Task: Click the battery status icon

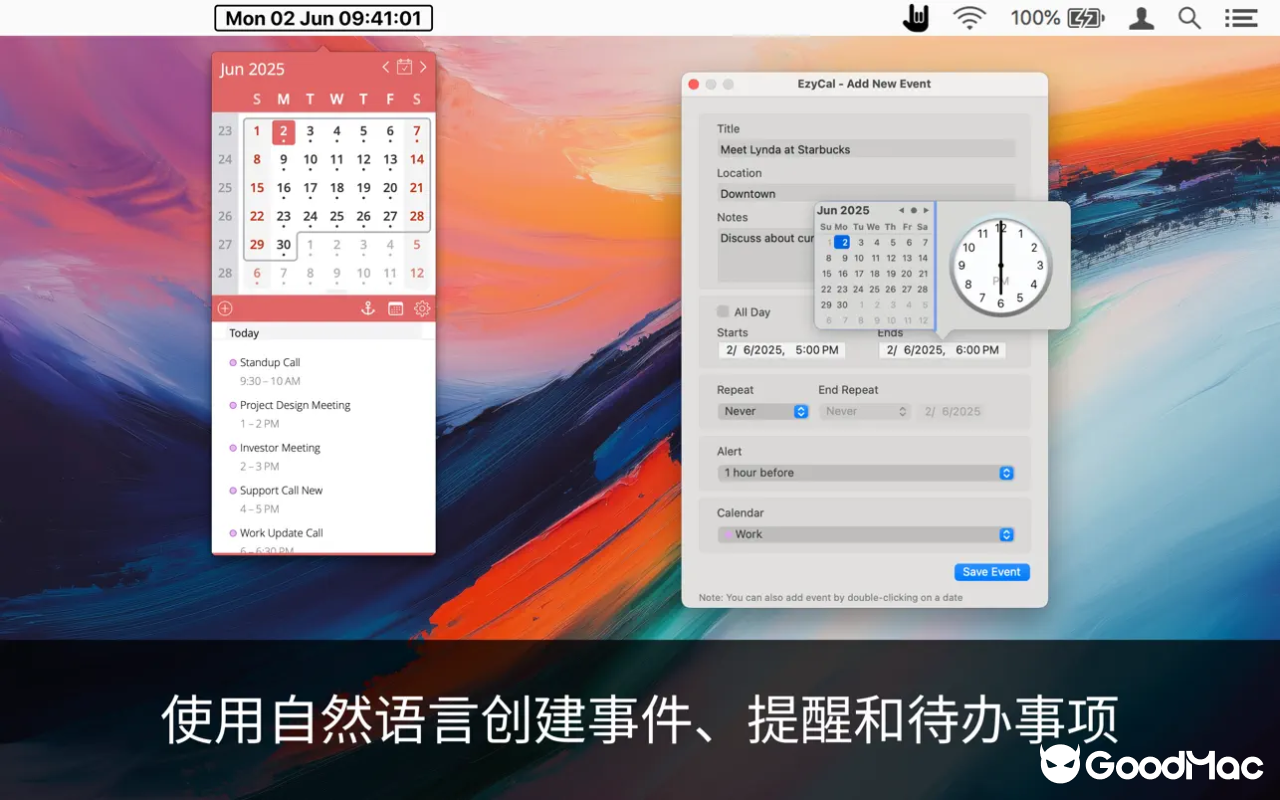Action: 1086,18
